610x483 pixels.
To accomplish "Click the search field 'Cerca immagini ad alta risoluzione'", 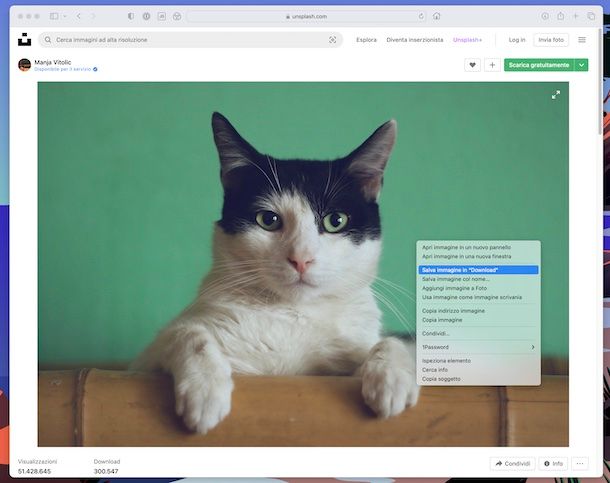I will (x=191, y=40).
